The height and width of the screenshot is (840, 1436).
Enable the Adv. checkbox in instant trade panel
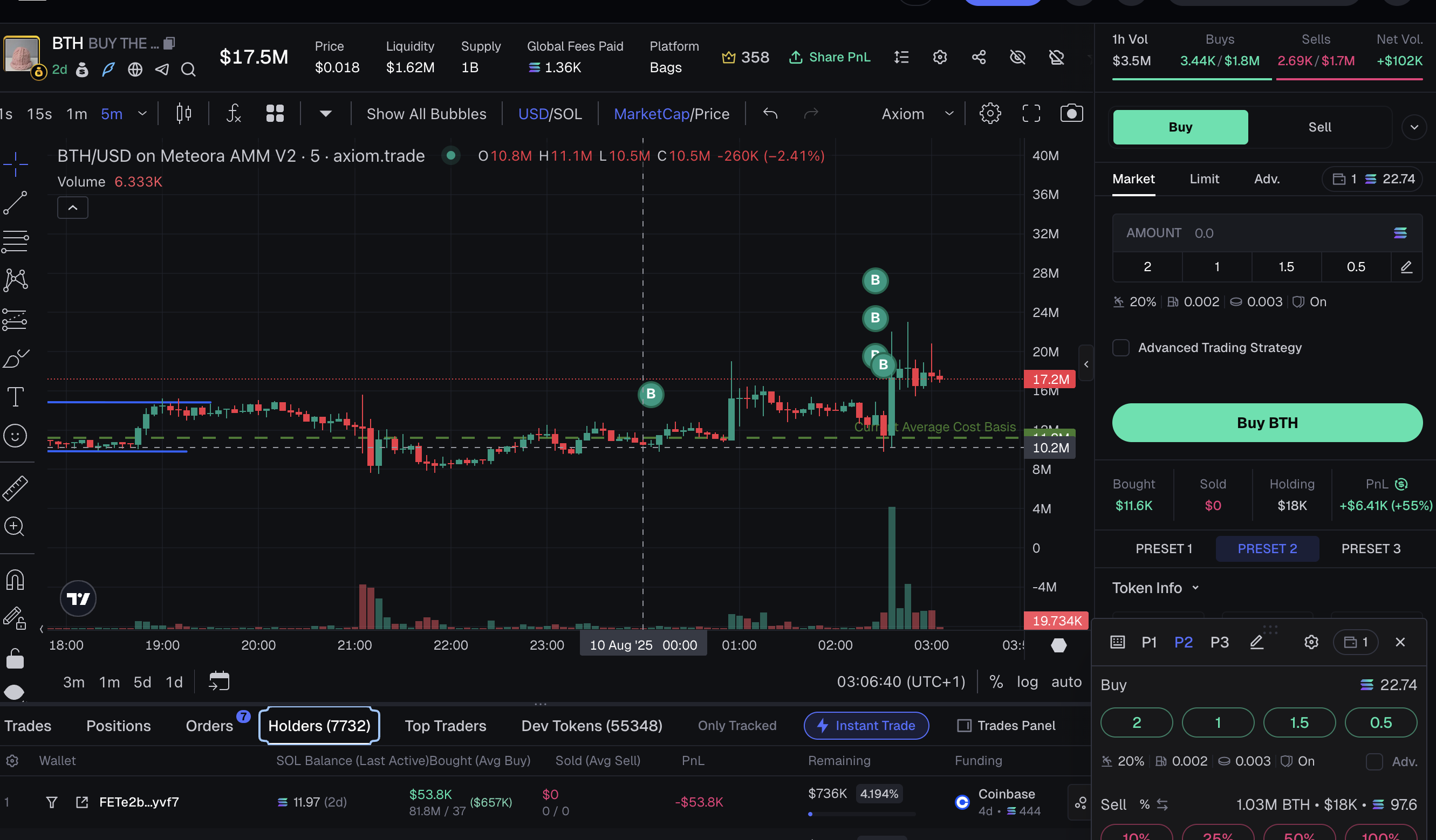click(x=1375, y=761)
